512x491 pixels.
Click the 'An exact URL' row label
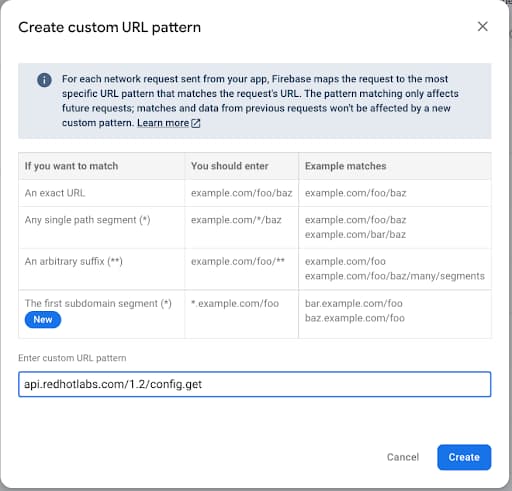pos(55,193)
